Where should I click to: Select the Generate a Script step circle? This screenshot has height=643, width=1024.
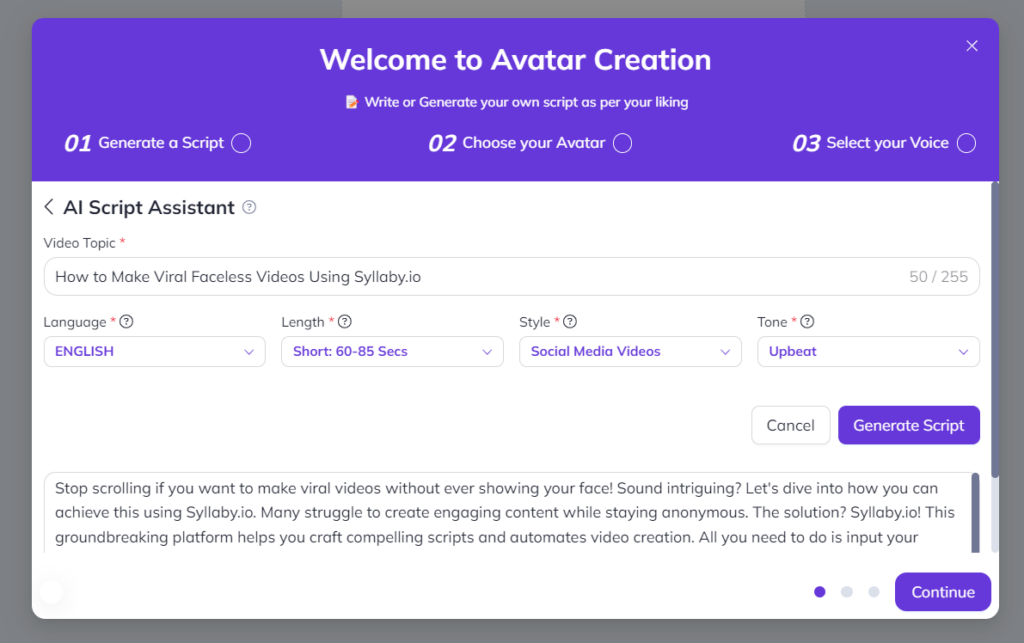tap(241, 143)
